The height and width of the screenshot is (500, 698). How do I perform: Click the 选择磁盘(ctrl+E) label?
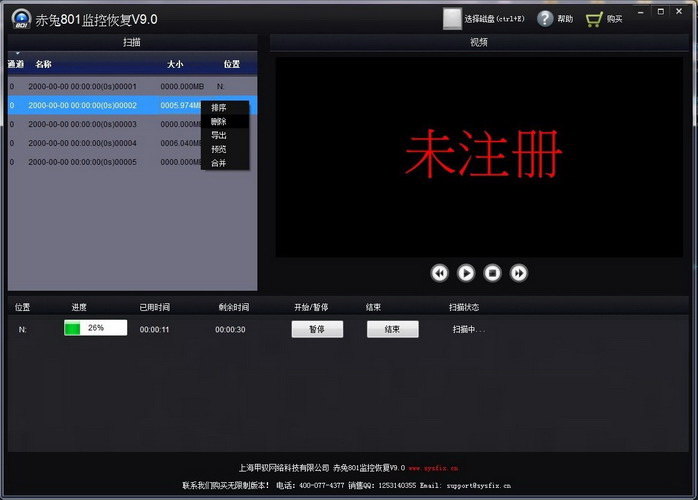(x=495, y=19)
